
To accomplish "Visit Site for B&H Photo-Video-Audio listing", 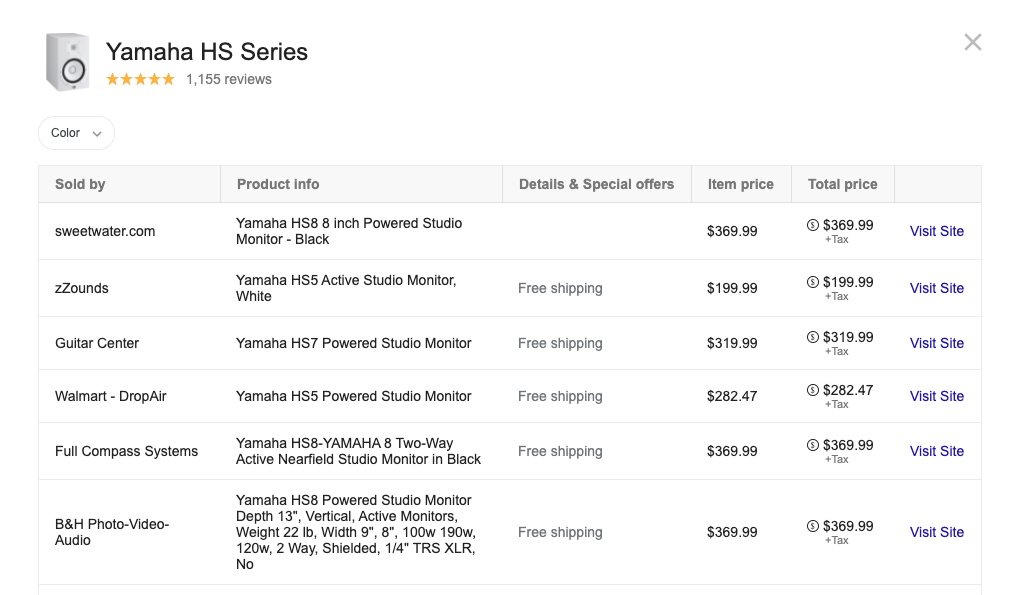I will 936,532.
